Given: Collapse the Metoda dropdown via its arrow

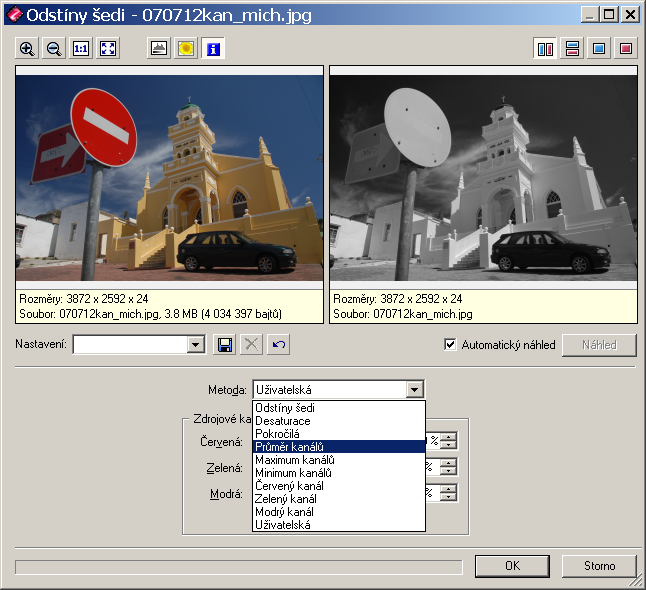Looking at the screenshot, I should tap(415, 390).
